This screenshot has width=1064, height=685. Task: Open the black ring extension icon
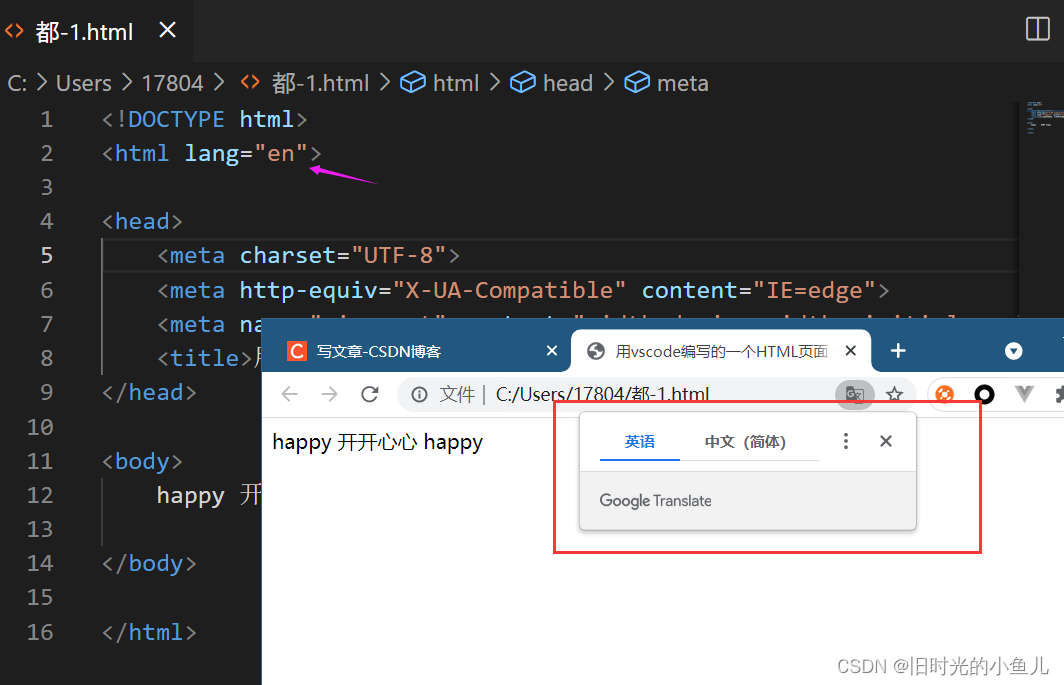click(x=984, y=394)
